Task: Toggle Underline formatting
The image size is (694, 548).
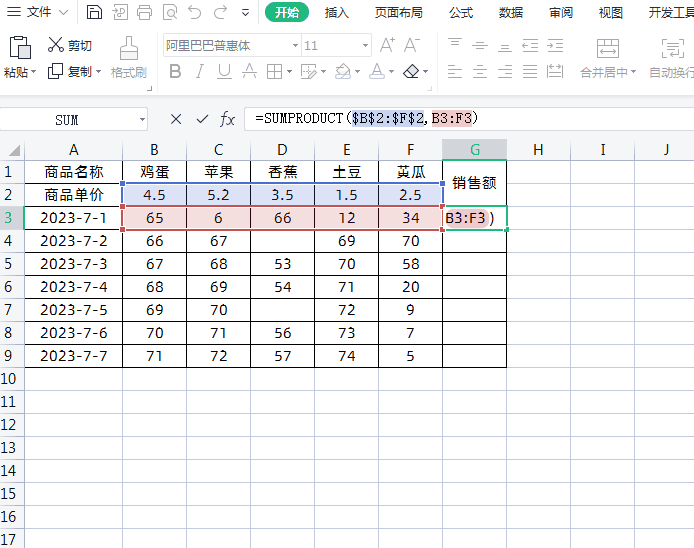Action: [224, 71]
